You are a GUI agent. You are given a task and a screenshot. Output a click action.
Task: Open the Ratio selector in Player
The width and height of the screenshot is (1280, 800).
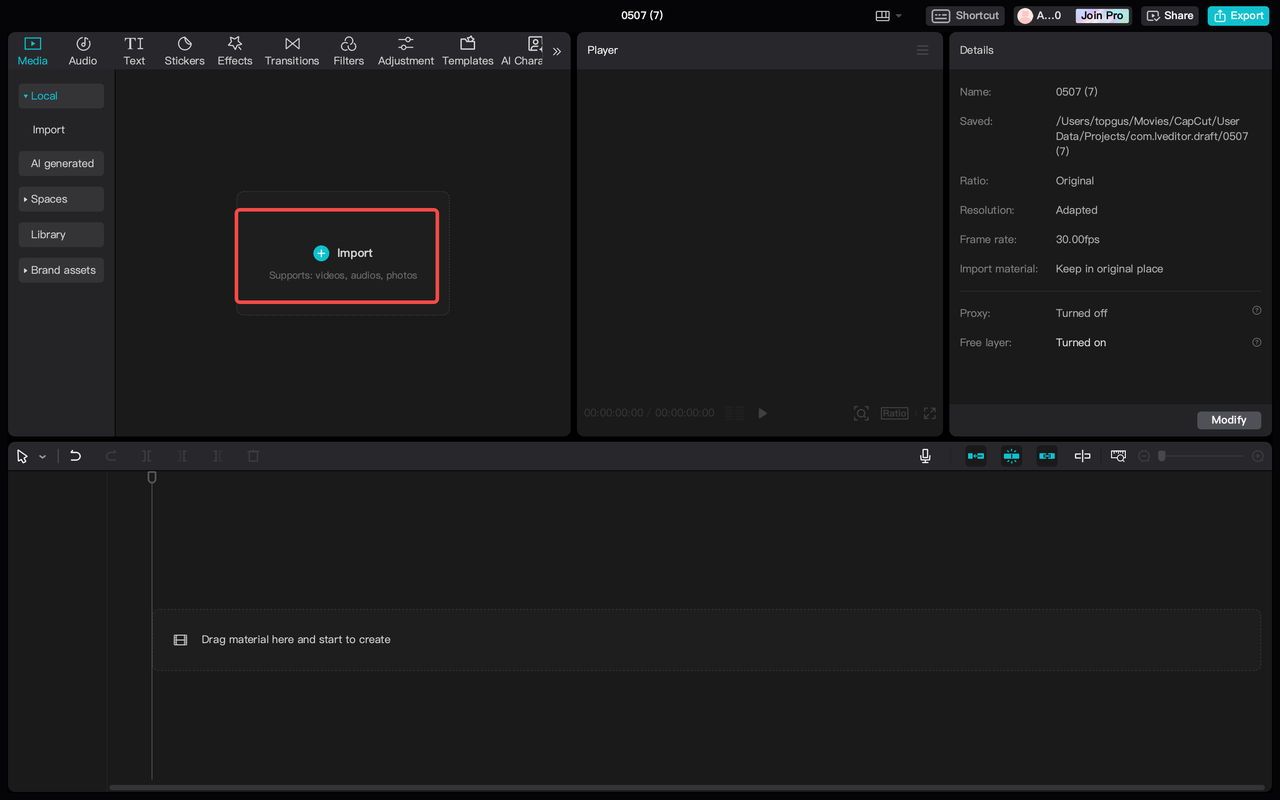(894, 413)
